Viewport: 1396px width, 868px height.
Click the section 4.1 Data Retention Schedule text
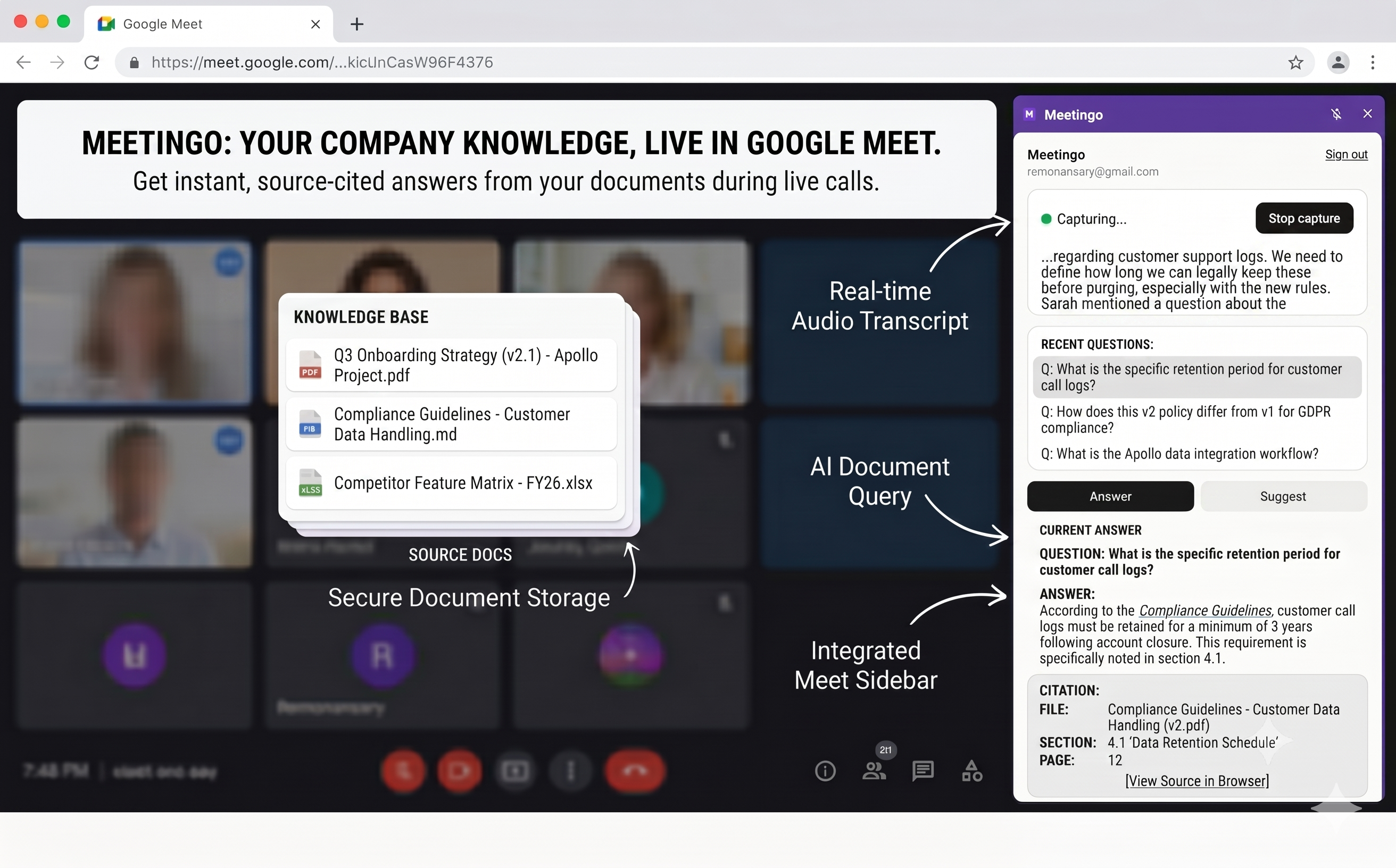click(x=1193, y=743)
